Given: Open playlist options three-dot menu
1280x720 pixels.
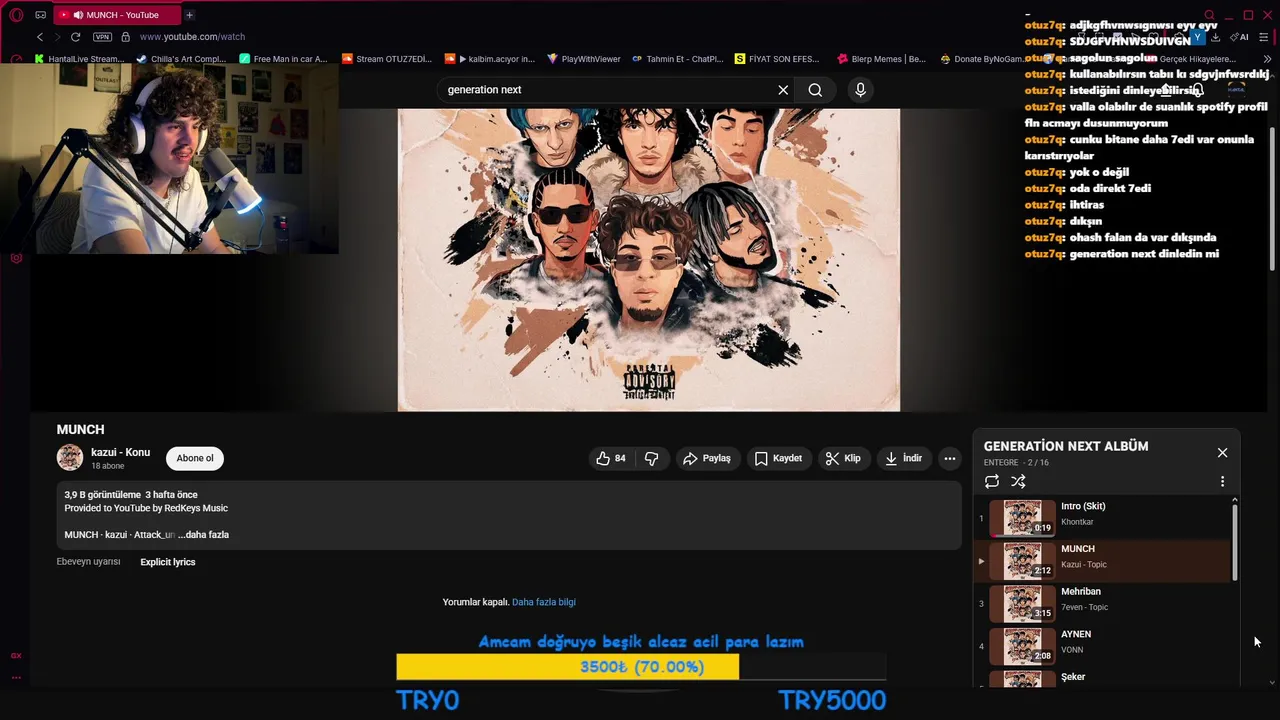Looking at the screenshot, I should click(1222, 482).
